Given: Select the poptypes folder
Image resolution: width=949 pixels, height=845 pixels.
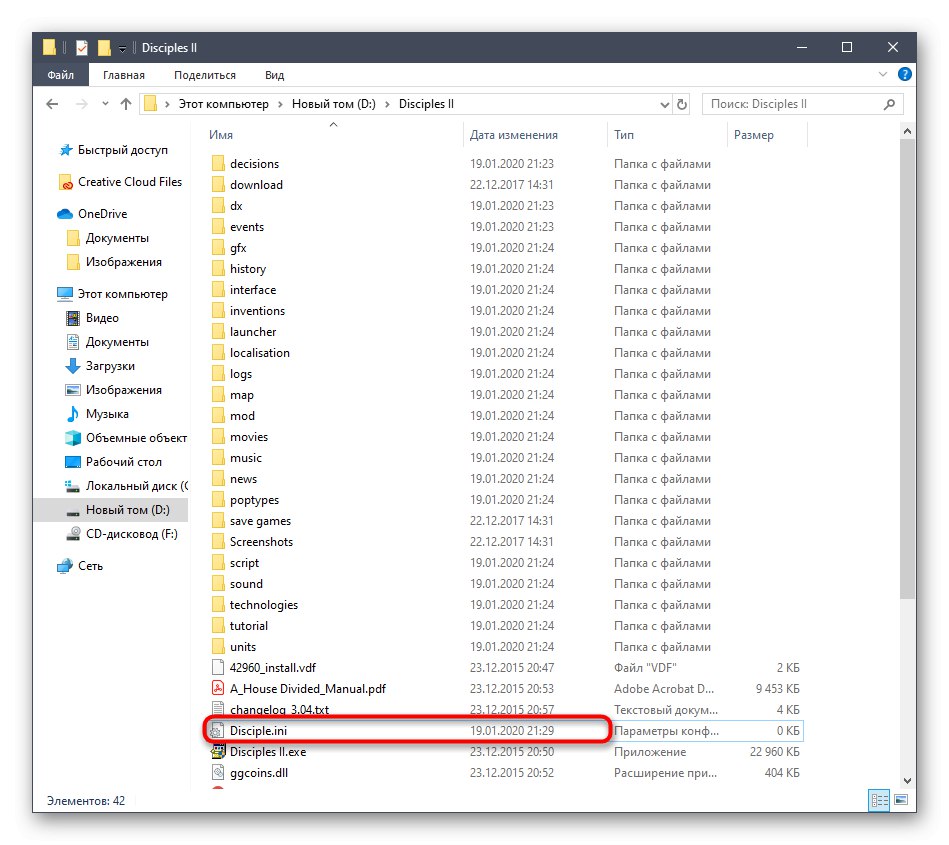Looking at the screenshot, I should (254, 499).
